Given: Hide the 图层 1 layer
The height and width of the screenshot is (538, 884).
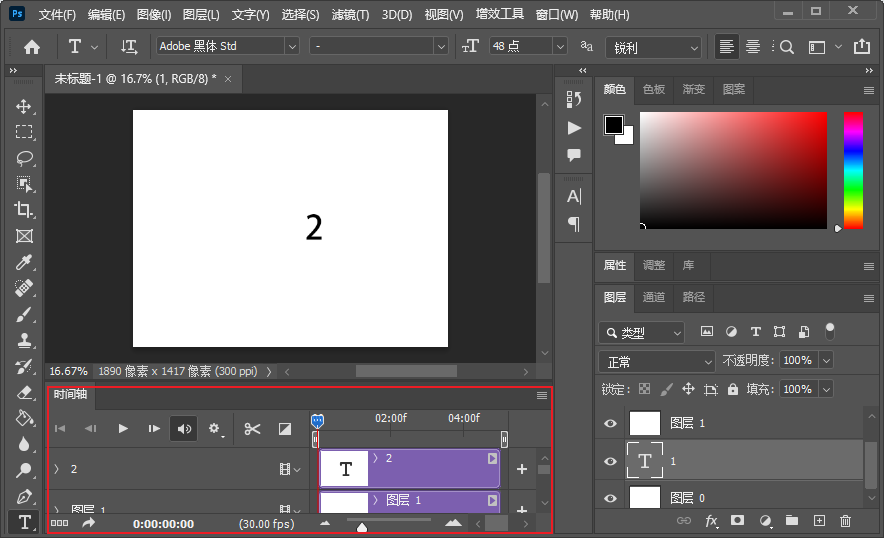Looking at the screenshot, I should pyautogui.click(x=610, y=424).
